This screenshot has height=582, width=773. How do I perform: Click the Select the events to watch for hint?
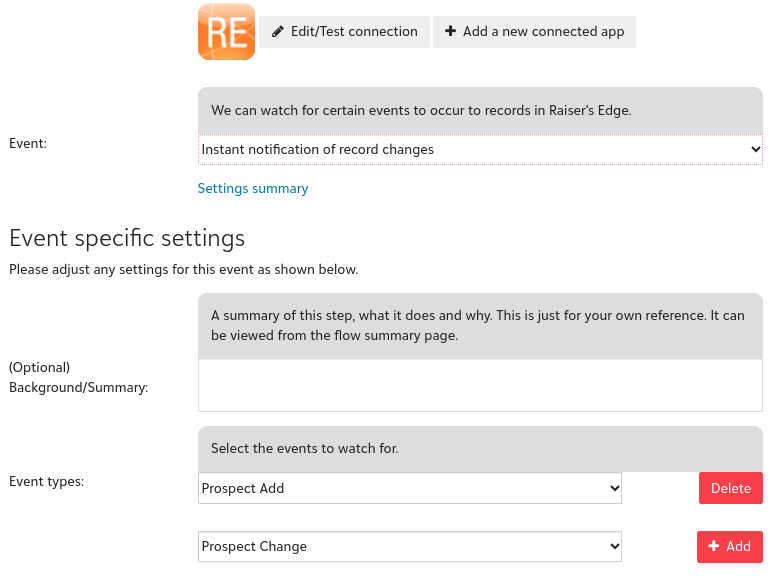pyautogui.click(x=305, y=448)
